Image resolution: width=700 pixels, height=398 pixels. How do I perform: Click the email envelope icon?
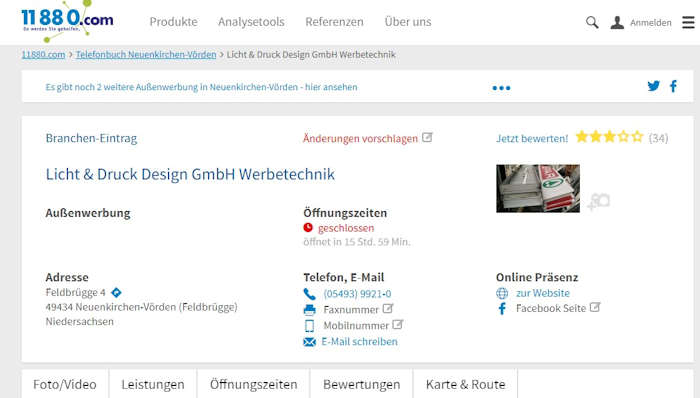tap(309, 342)
